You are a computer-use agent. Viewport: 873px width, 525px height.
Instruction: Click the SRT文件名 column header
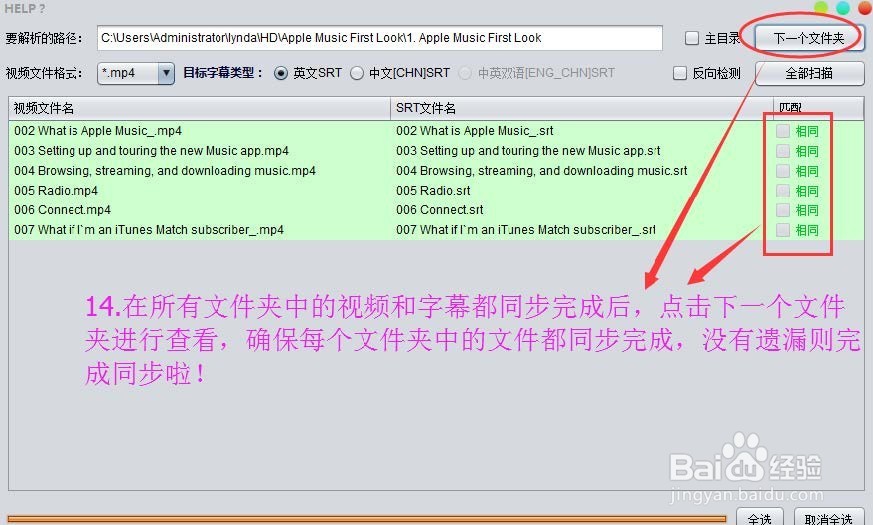(582, 108)
